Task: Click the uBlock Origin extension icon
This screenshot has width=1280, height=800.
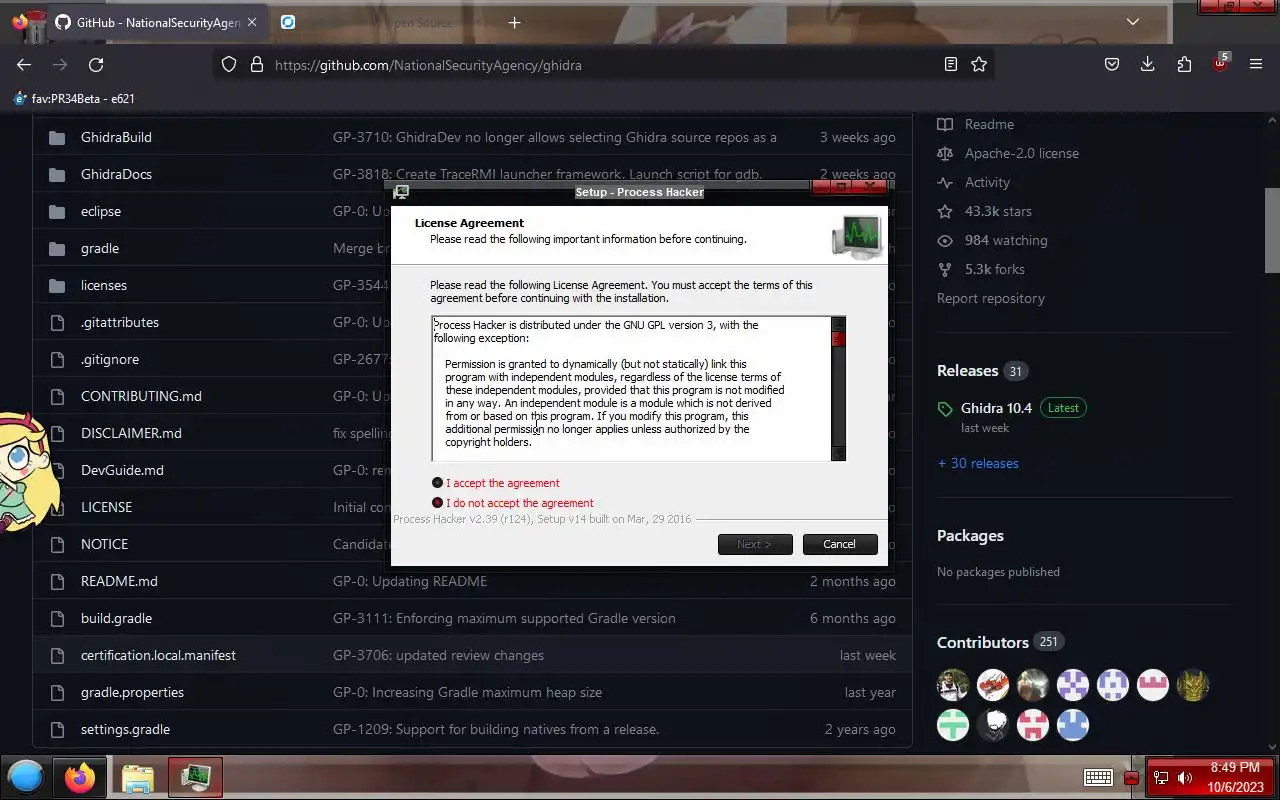Action: pos(1220,63)
